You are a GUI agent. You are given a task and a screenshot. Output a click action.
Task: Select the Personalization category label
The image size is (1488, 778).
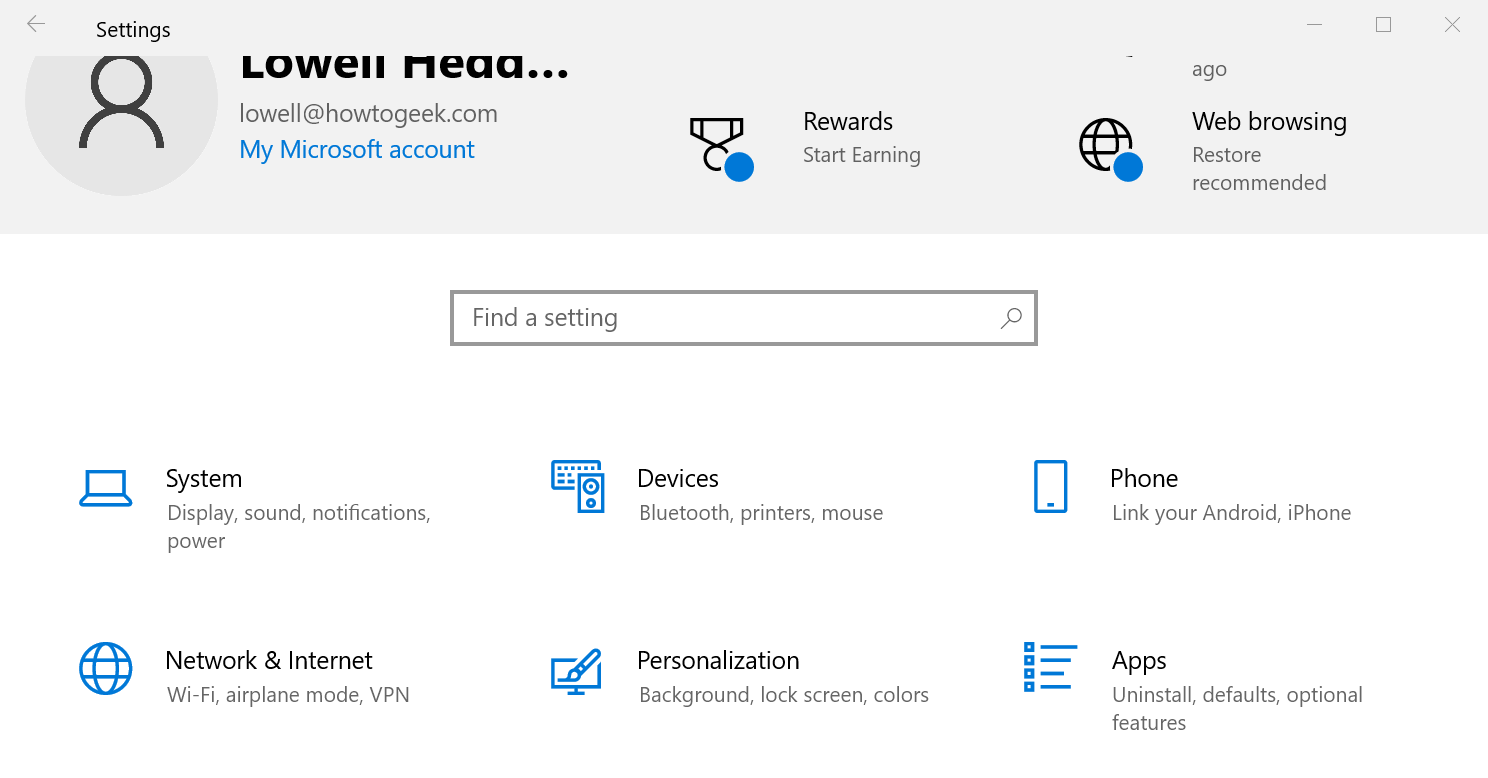pos(718,660)
